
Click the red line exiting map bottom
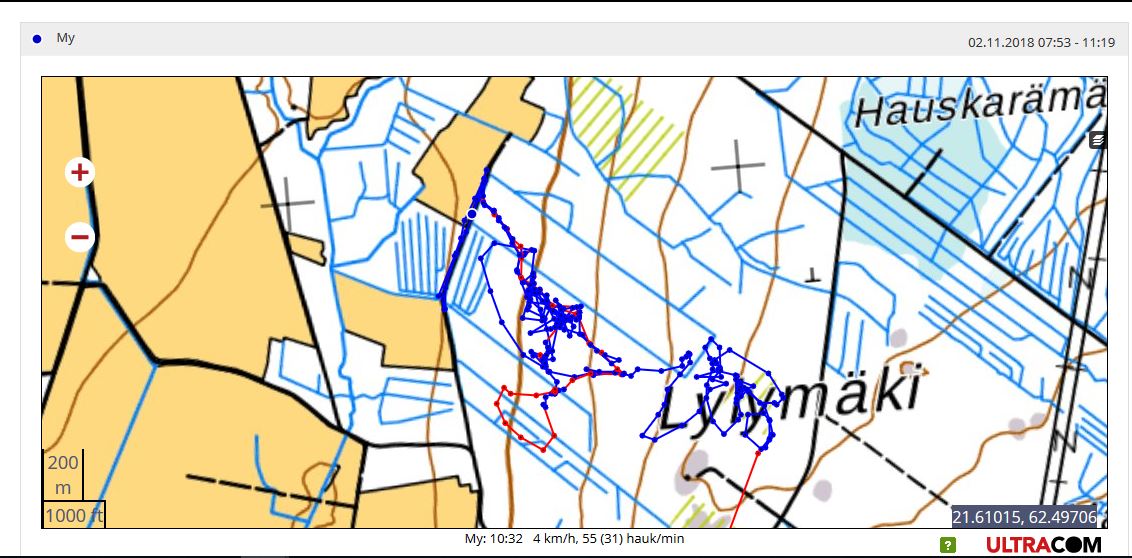745,490
